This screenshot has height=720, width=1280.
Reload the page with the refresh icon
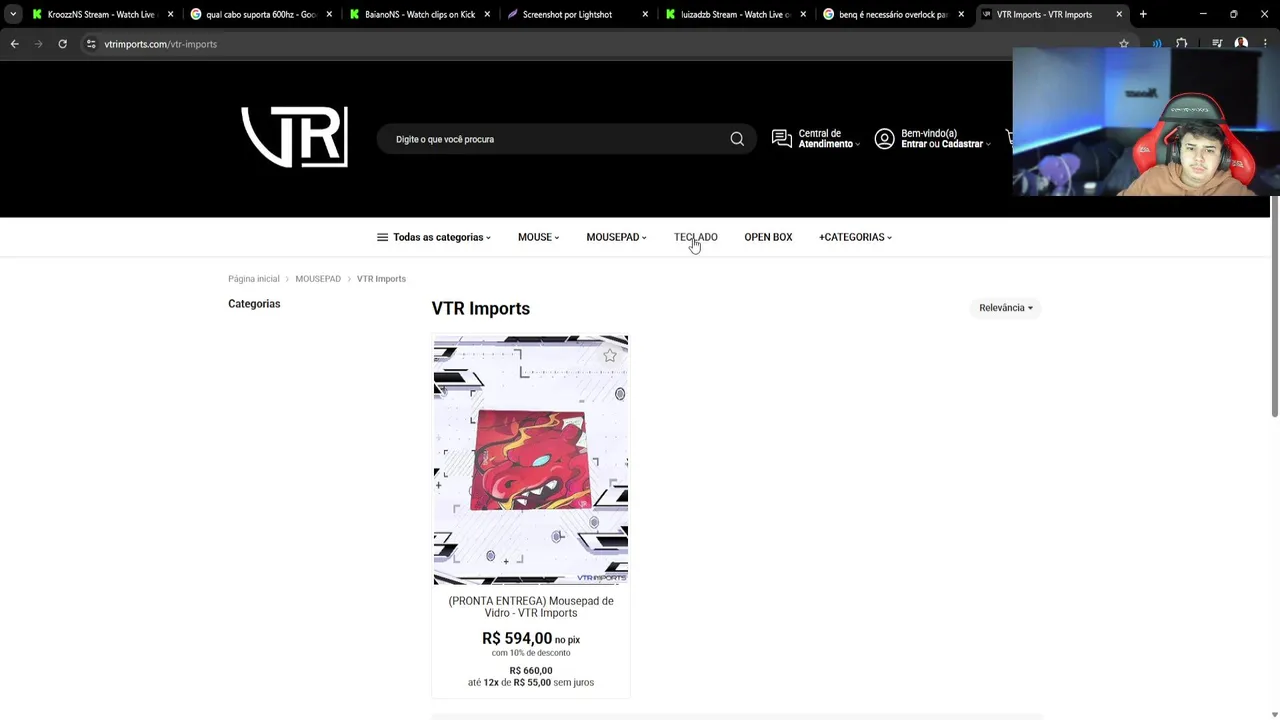62,44
